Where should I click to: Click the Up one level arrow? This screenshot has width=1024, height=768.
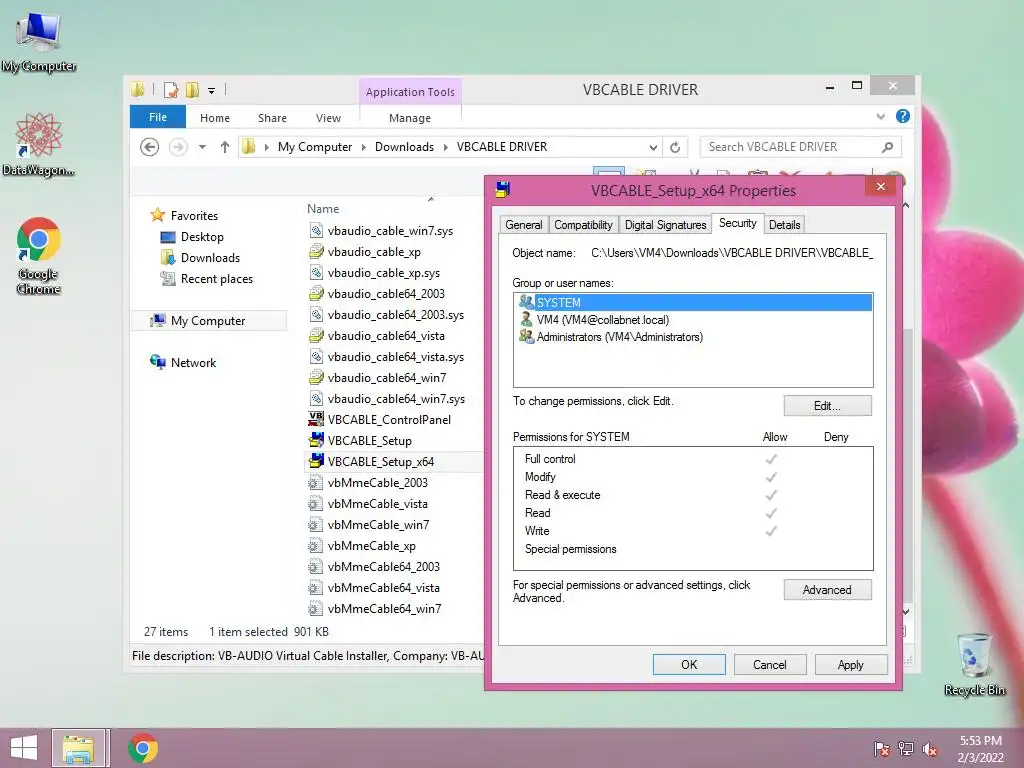(225, 147)
